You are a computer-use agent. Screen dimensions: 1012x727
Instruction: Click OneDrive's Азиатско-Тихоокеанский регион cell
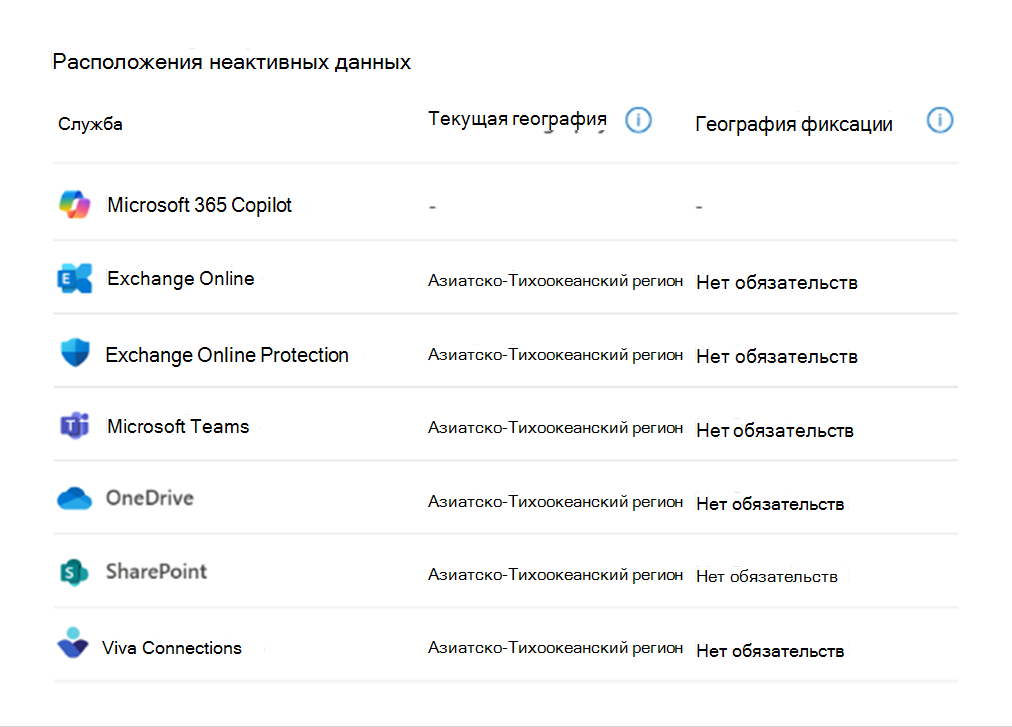pyautogui.click(x=555, y=502)
